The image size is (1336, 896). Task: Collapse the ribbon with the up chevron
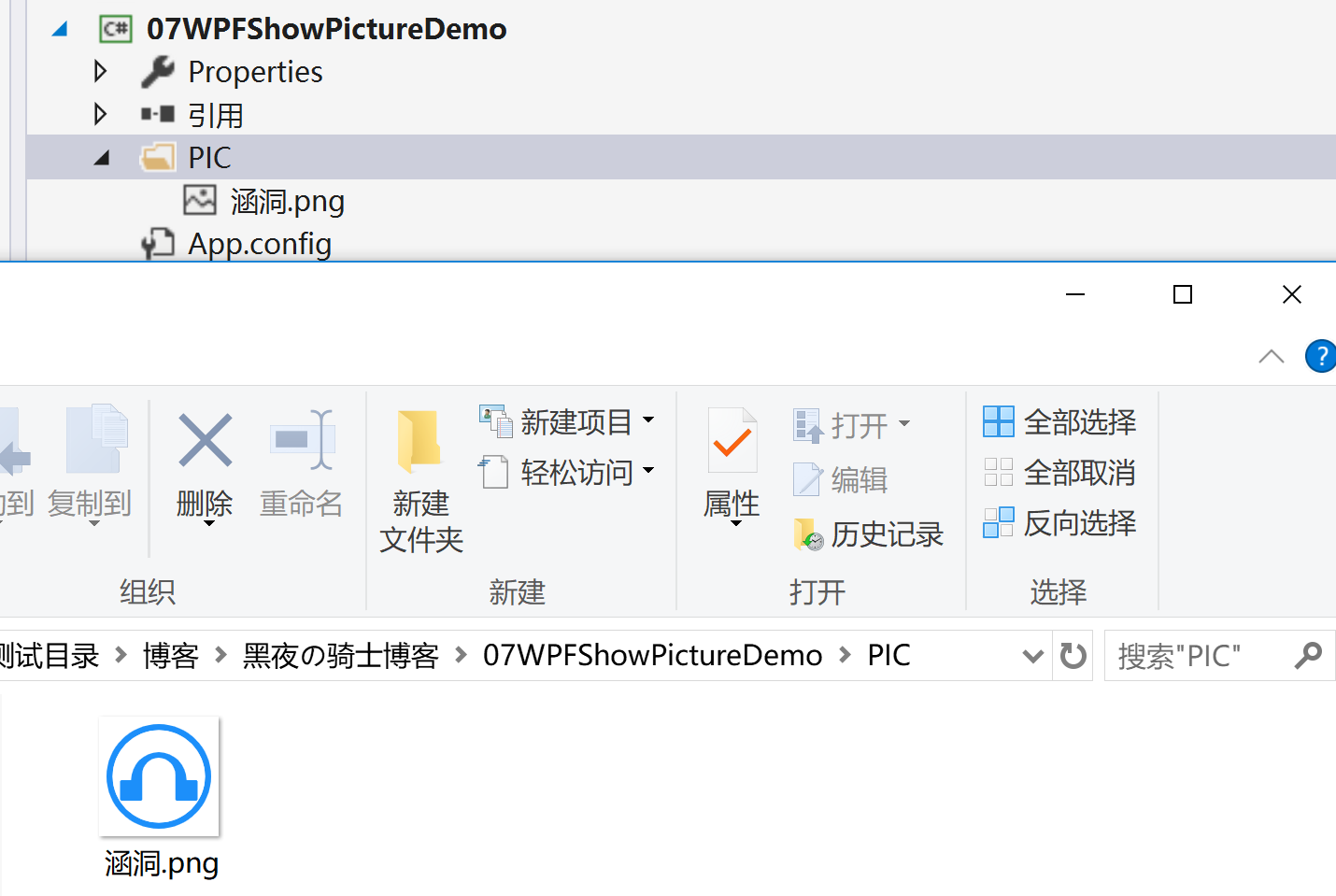[x=1271, y=356]
